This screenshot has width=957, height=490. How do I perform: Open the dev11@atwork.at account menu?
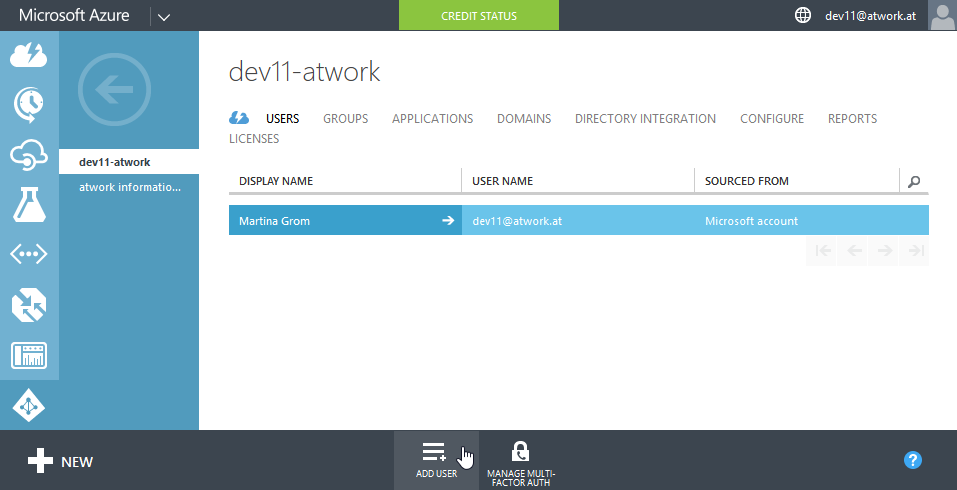(x=870, y=16)
